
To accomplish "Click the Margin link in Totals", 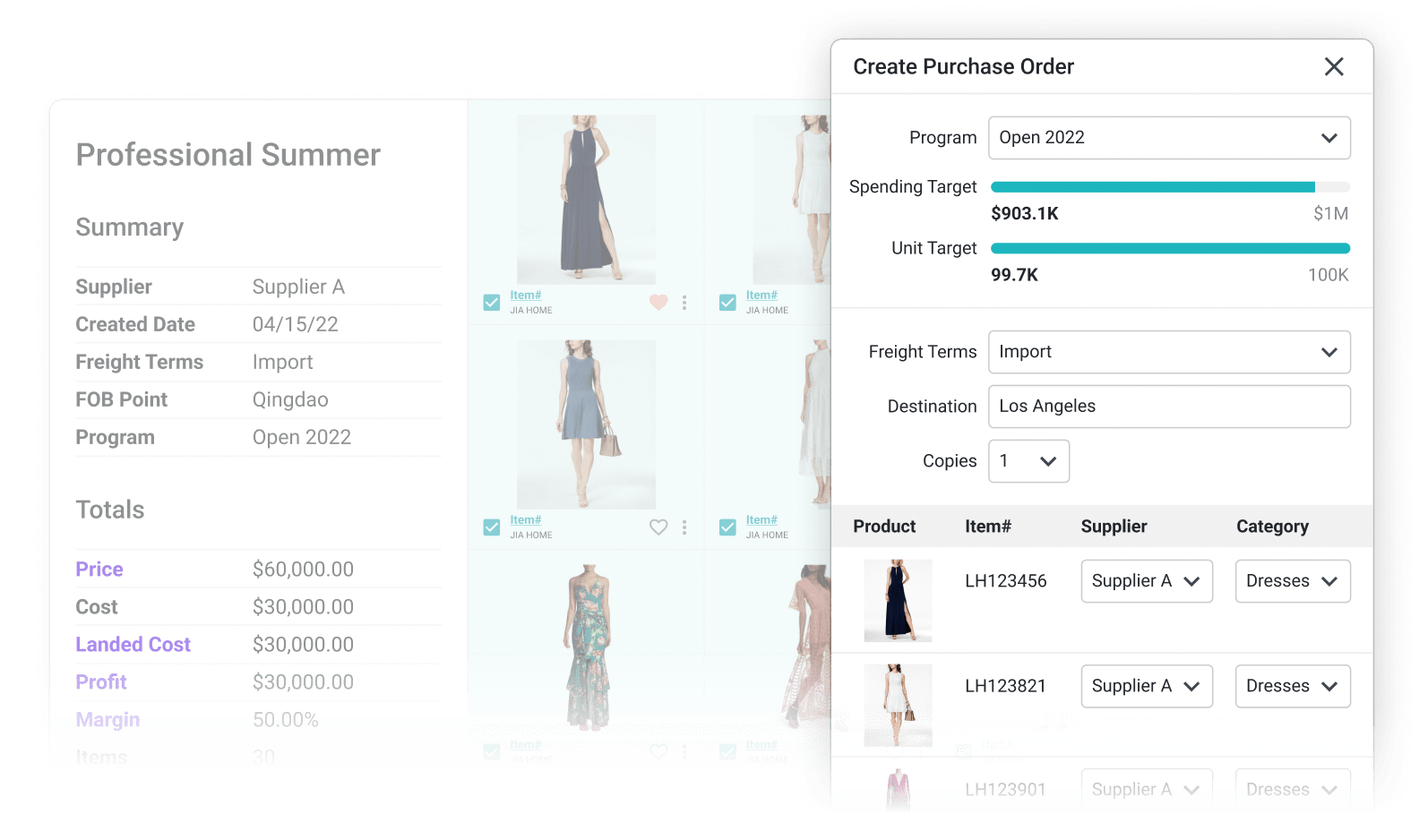I will 107,720.
